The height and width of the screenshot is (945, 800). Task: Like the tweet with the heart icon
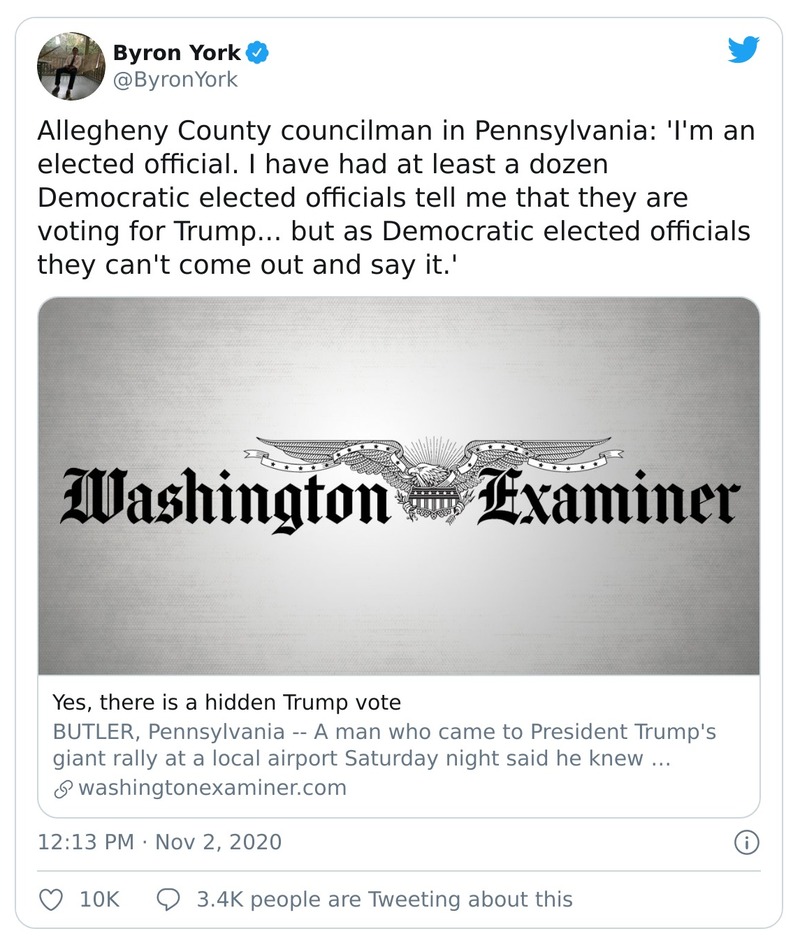click(x=50, y=899)
